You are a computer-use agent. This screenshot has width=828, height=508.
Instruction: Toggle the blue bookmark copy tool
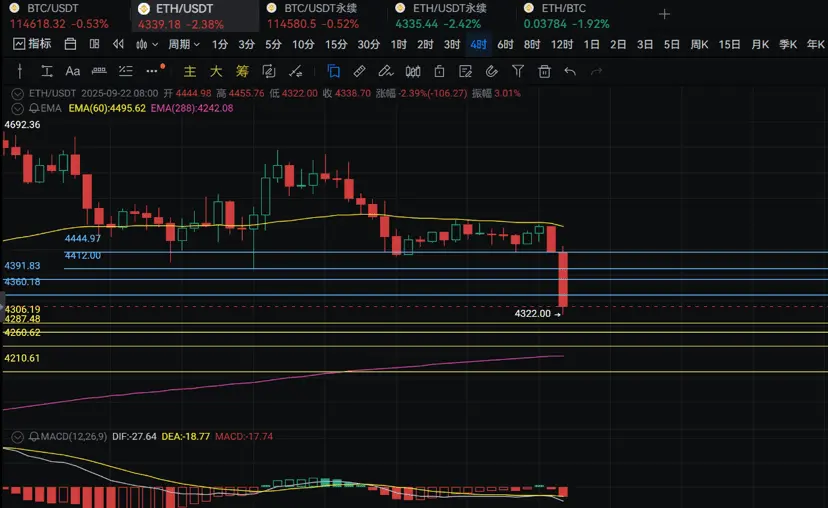point(333,71)
